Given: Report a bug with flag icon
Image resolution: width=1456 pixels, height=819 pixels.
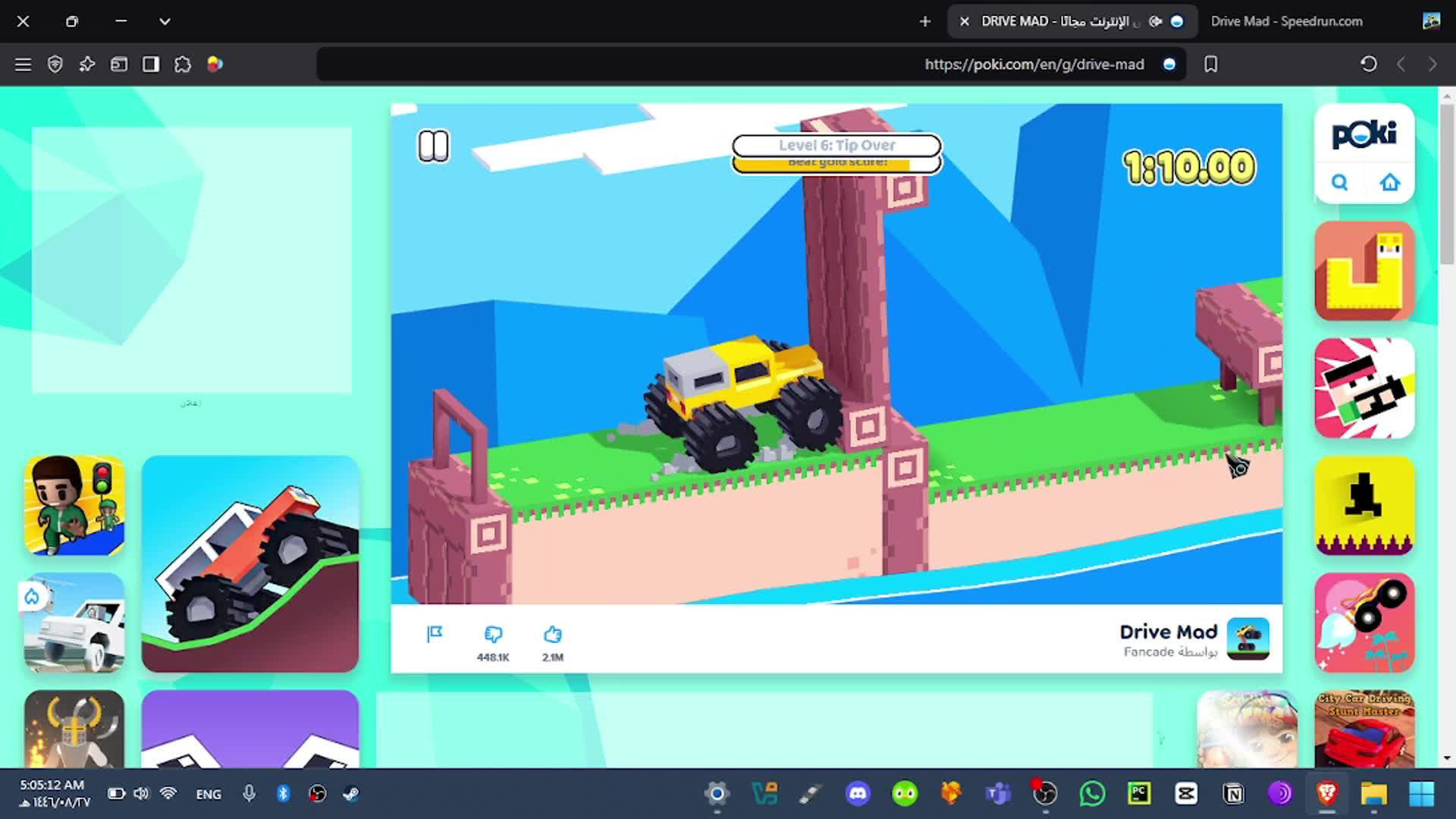Looking at the screenshot, I should tap(435, 634).
